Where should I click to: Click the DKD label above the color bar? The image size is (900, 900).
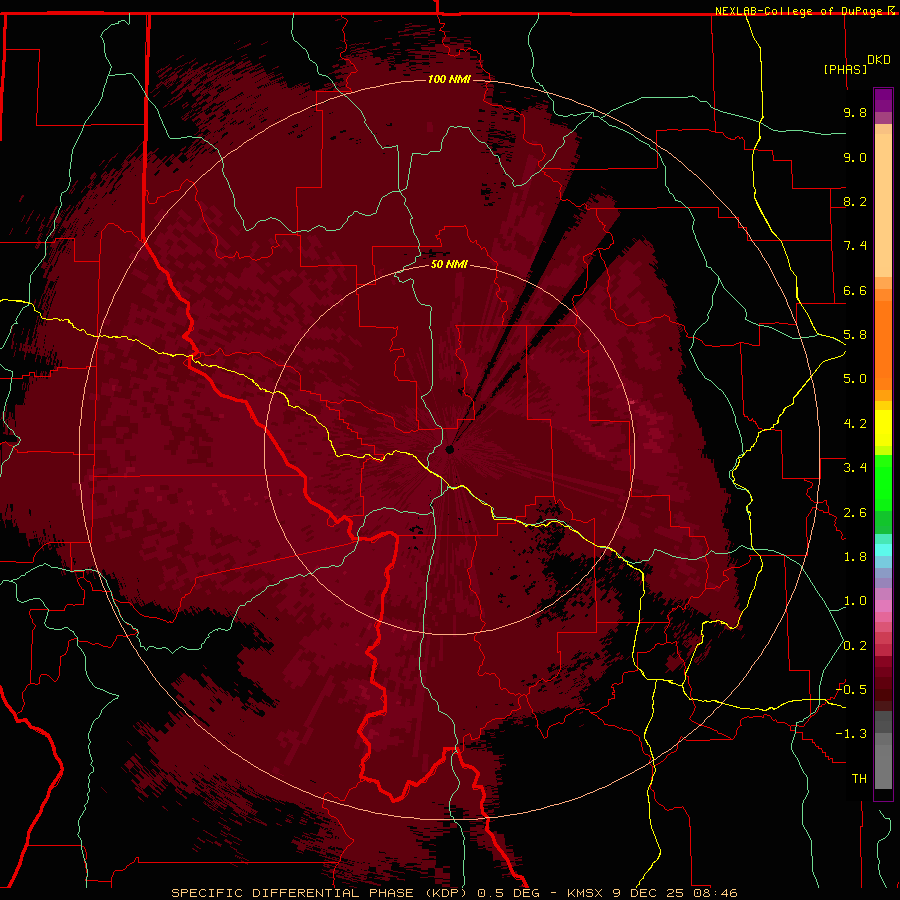tap(879, 60)
